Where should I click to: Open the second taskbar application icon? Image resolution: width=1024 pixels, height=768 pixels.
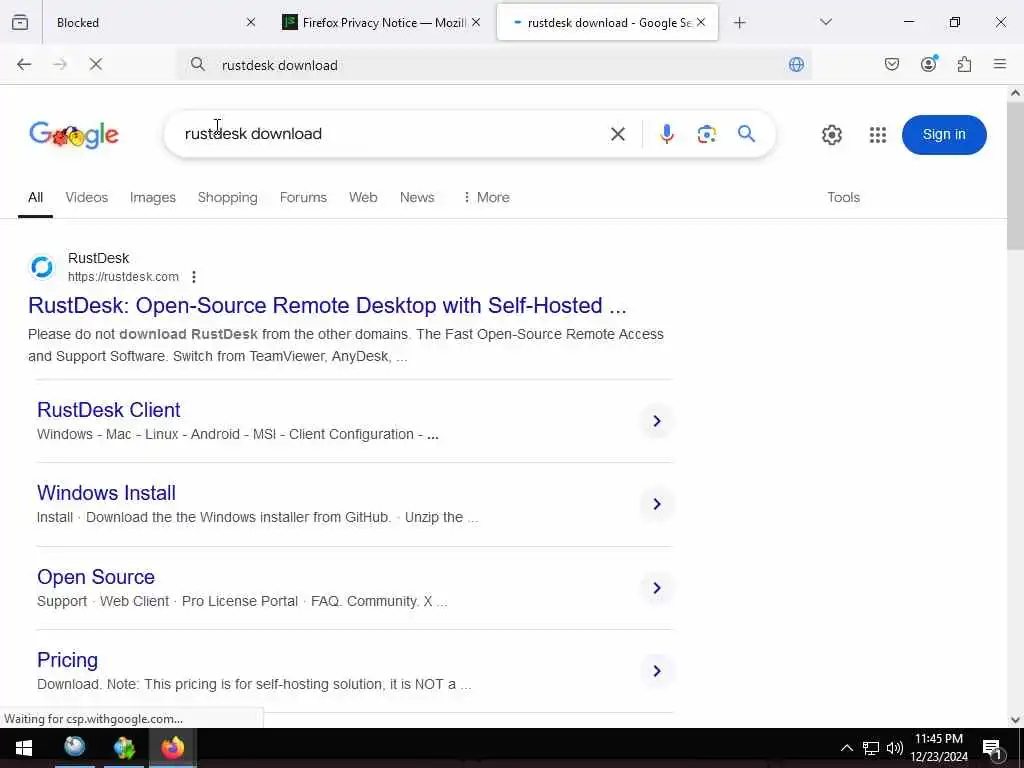(x=124, y=748)
